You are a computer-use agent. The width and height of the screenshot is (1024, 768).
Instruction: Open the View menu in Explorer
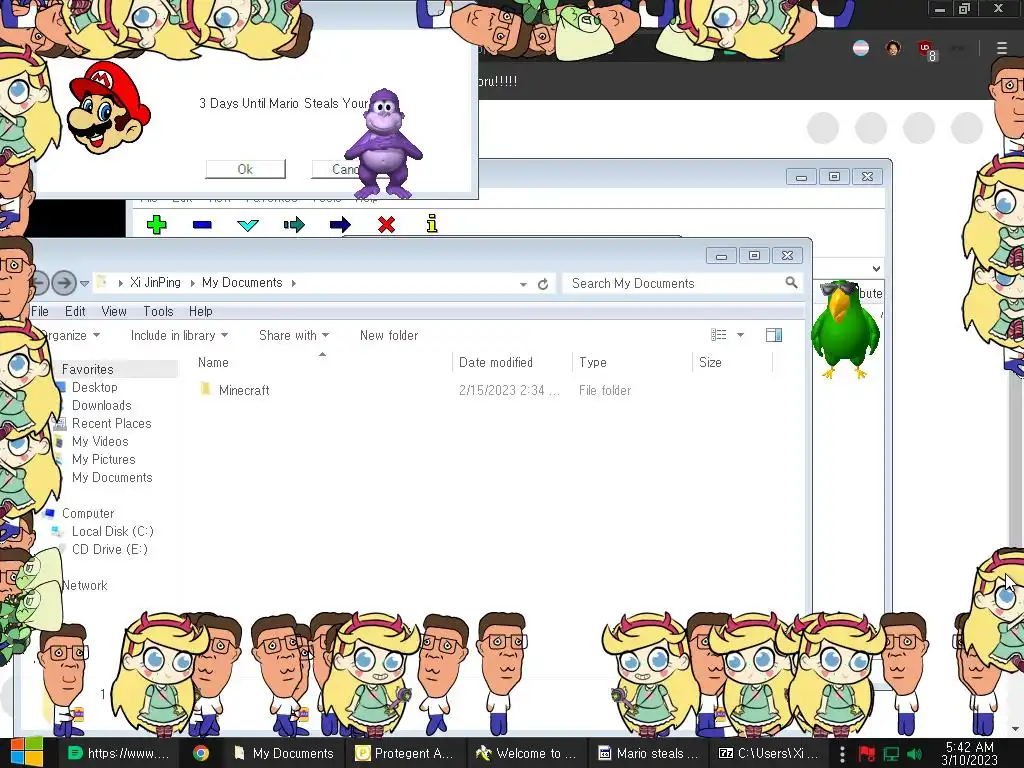click(114, 312)
